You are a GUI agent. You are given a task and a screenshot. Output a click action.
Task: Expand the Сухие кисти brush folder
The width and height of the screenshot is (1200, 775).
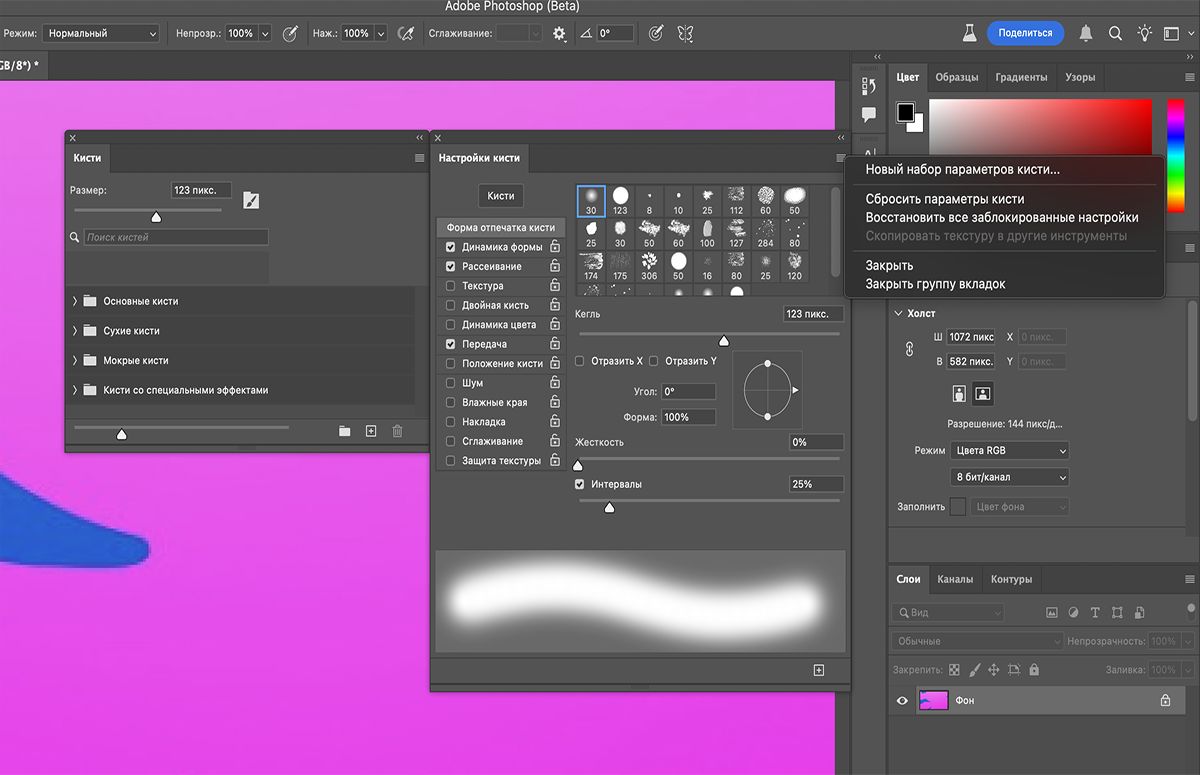[75, 331]
